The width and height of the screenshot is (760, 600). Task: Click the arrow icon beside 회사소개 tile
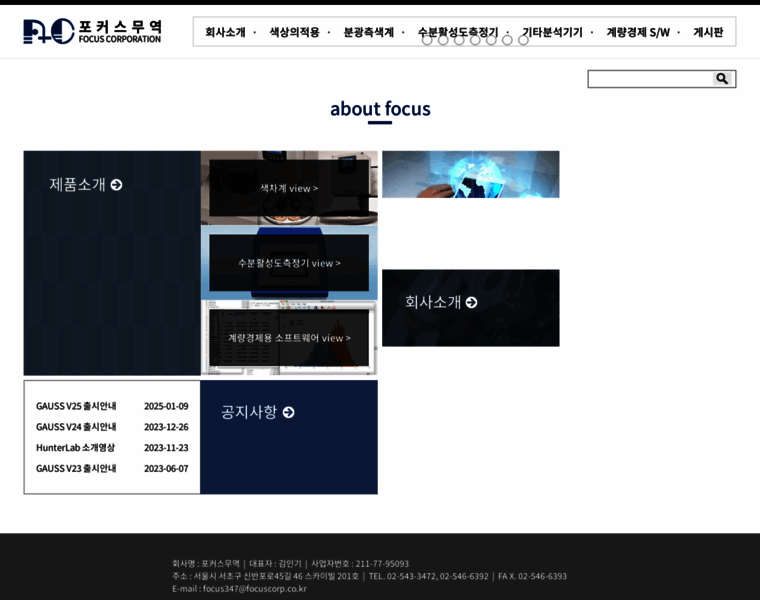(x=471, y=302)
